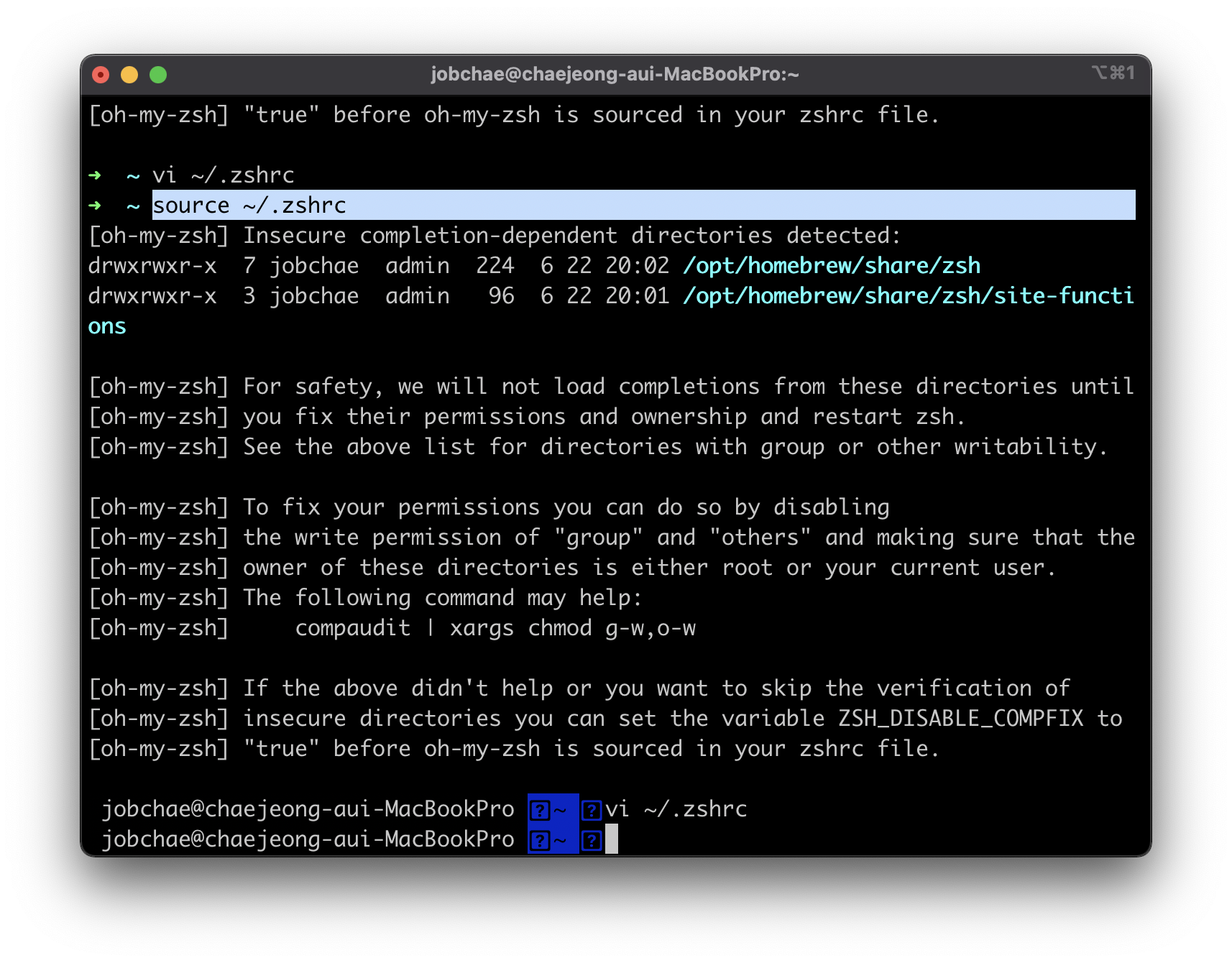Image resolution: width=1232 pixels, height=963 pixels.
Task: Click the path /opt/homebrew/share/zsh/site-functi
Action: tap(909, 296)
